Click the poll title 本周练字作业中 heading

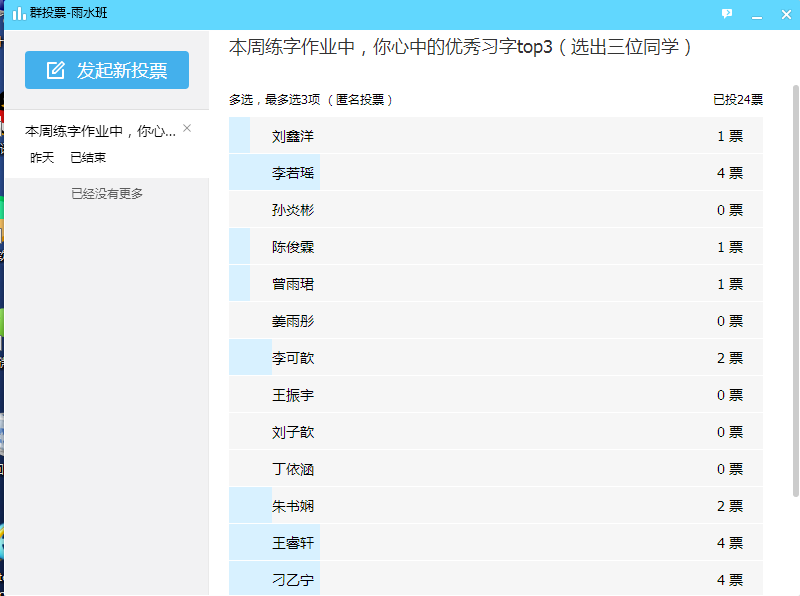point(460,47)
